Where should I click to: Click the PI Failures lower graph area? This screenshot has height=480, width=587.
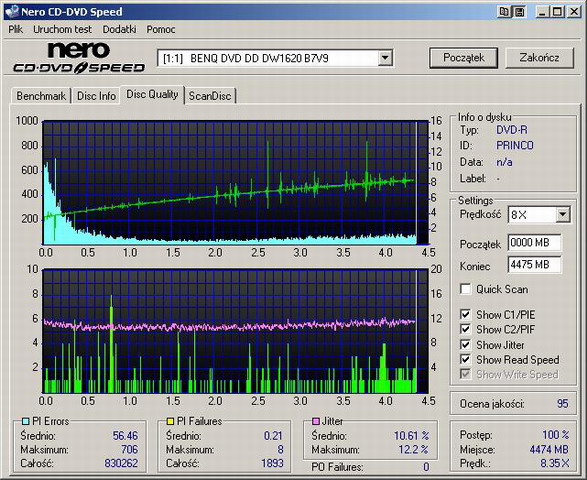(x=235, y=331)
